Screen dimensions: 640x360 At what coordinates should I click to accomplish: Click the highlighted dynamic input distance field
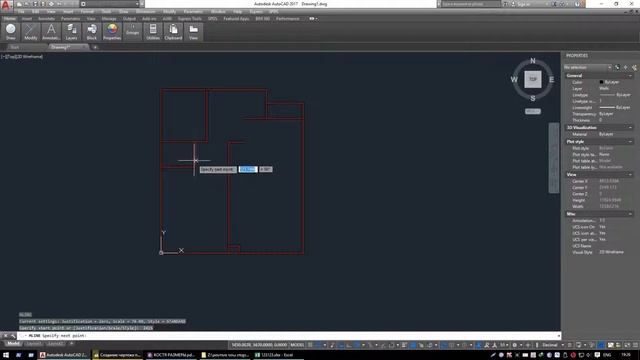click(x=248, y=169)
